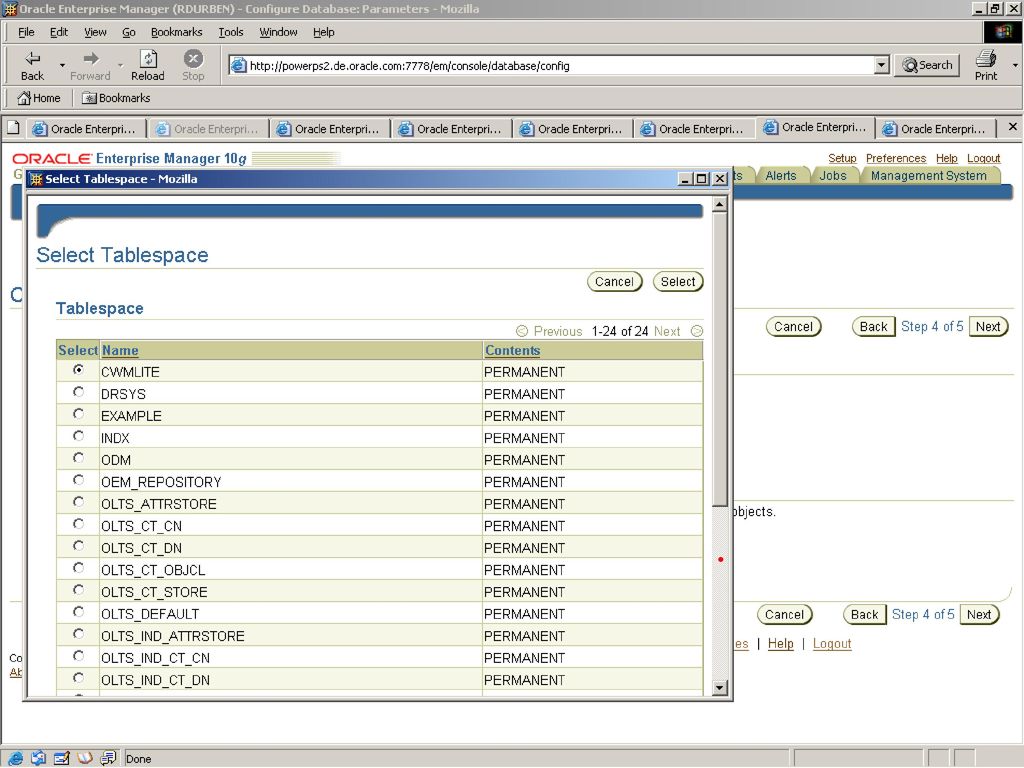The width and height of the screenshot is (1024, 768).
Task: Click the upper Back wizard button
Action: (x=873, y=327)
